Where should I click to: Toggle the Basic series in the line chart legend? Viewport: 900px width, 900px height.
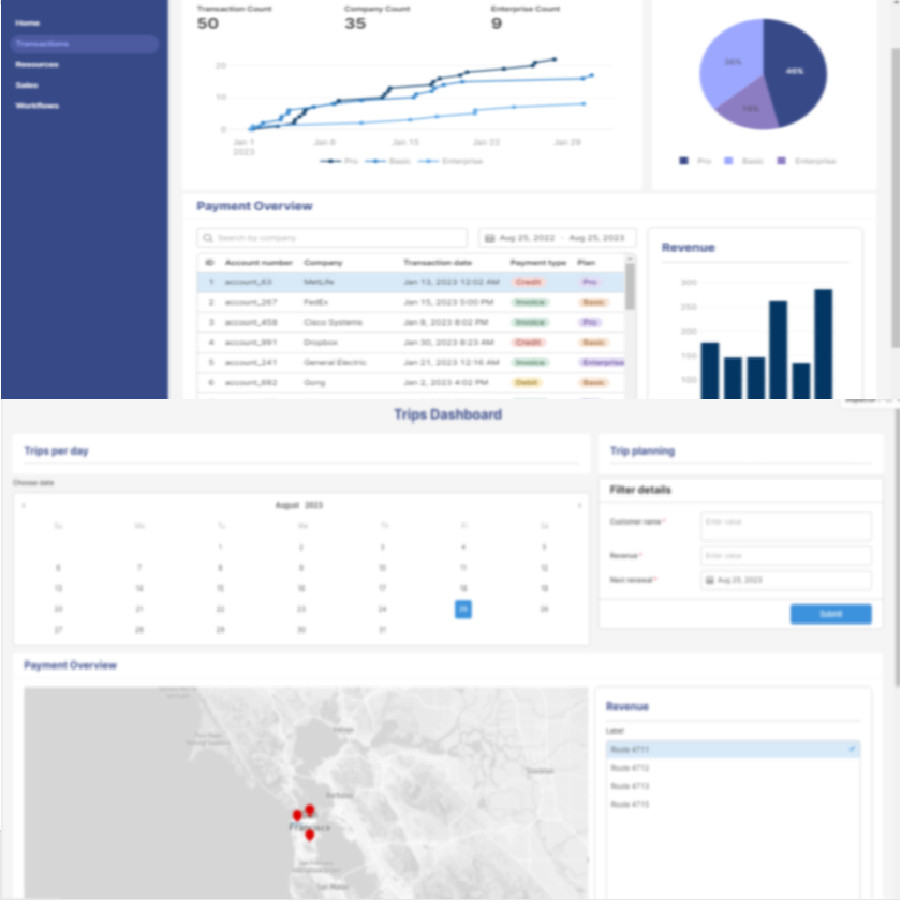tap(374, 161)
